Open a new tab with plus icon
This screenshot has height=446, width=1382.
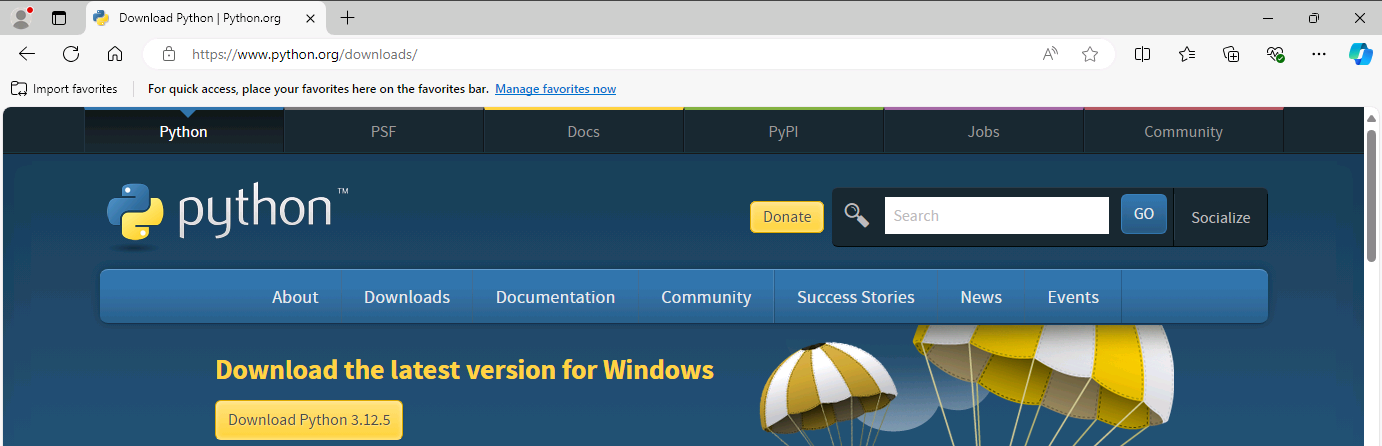348,18
